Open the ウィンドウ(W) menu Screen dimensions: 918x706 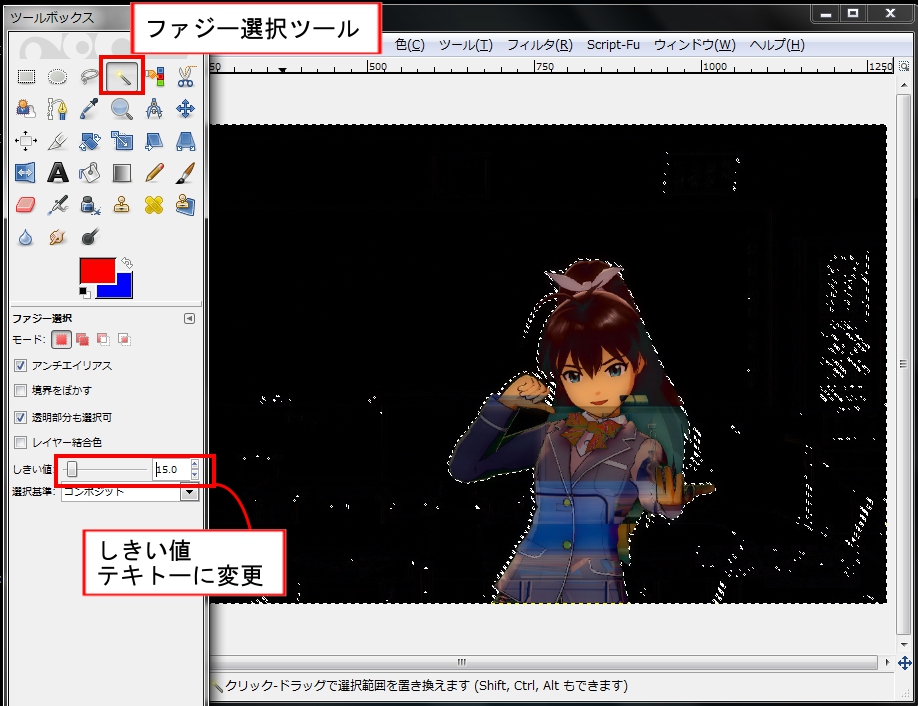tap(694, 45)
